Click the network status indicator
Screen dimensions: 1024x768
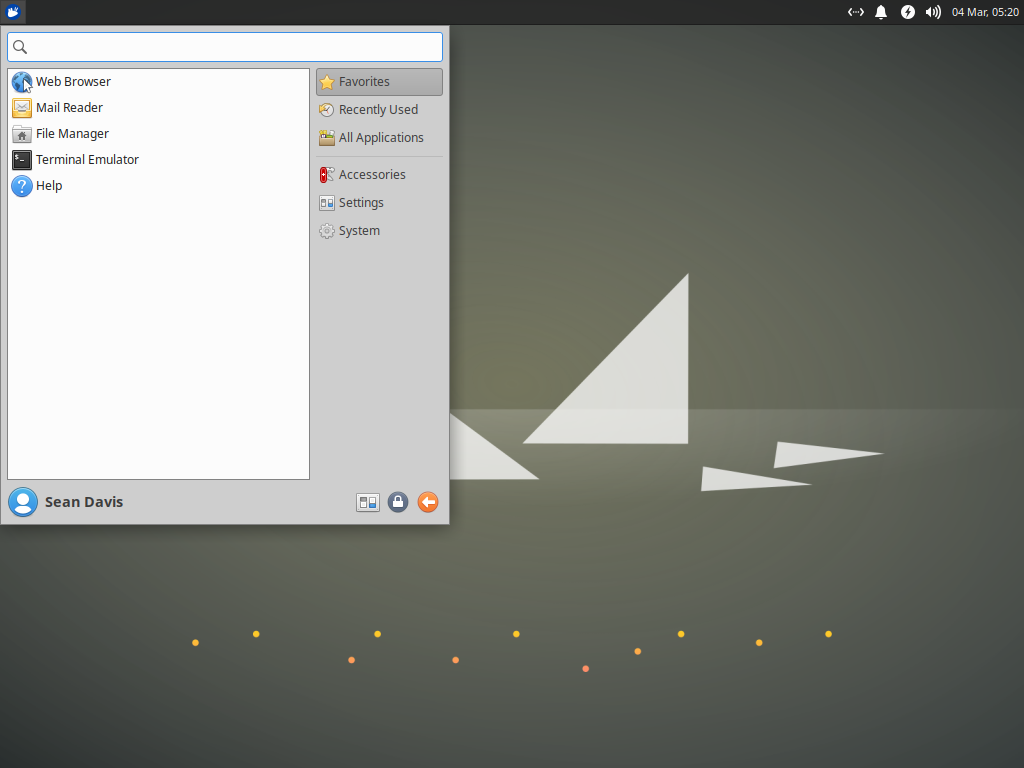click(855, 12)
